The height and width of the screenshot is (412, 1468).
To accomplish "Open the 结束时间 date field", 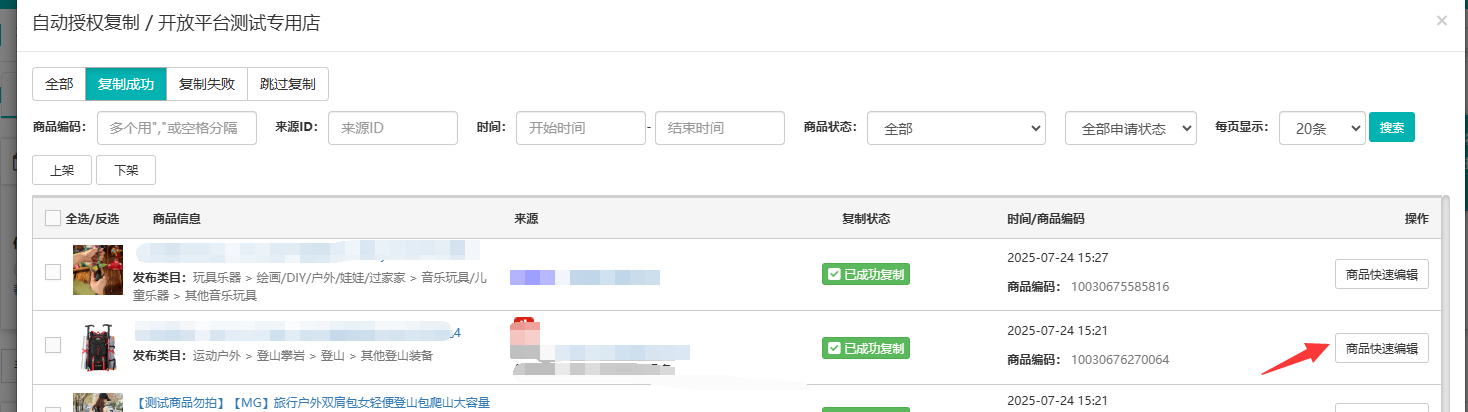I will [719, 128].
